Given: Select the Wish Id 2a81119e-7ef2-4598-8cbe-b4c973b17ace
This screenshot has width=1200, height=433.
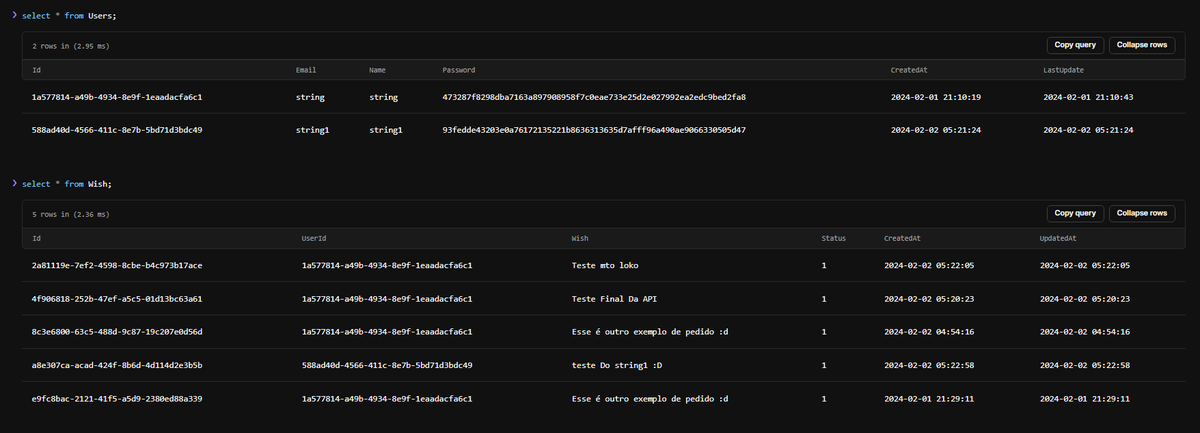Looking at the screenshot, I should [117, 265].
